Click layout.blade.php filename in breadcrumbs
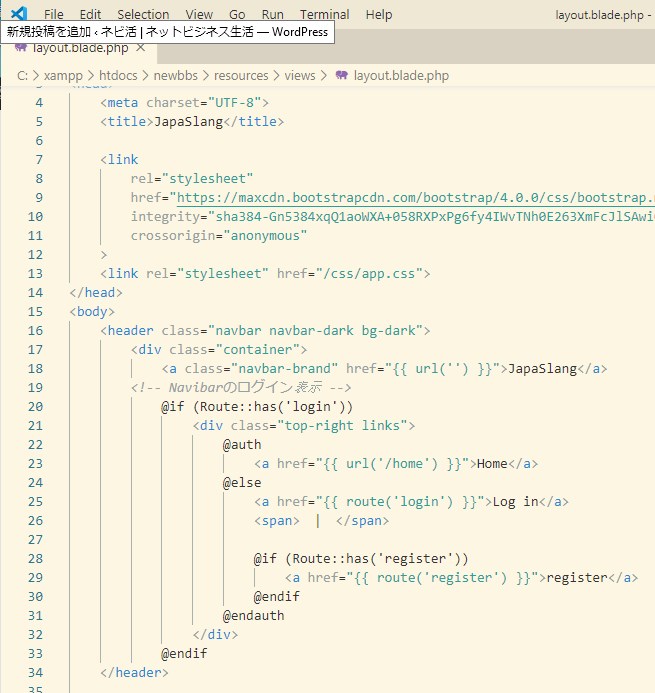The width and height of the screenshot is (655, 693). pos(401,75)
